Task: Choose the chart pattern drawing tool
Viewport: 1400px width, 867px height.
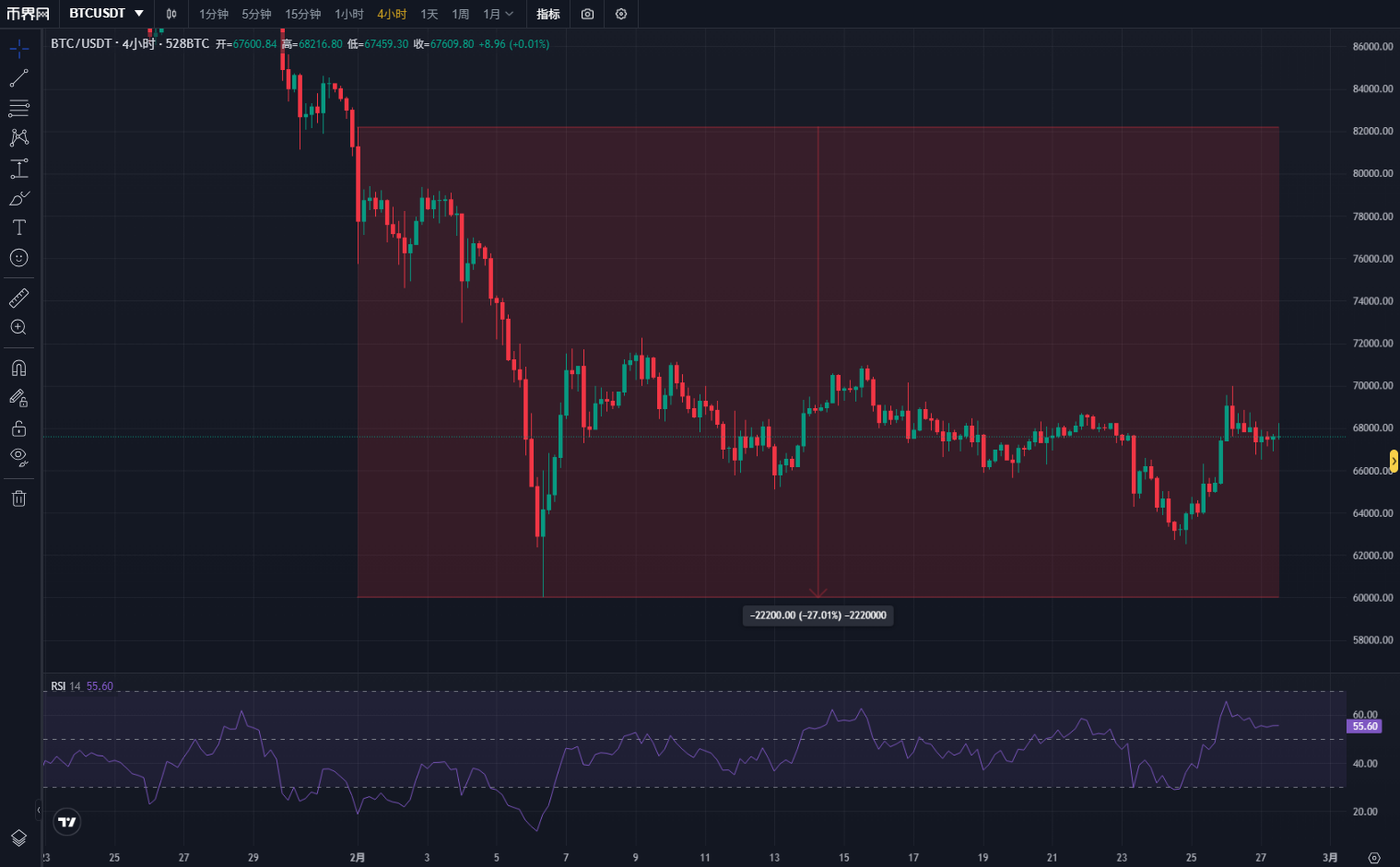Action: [x=18, y=137]
